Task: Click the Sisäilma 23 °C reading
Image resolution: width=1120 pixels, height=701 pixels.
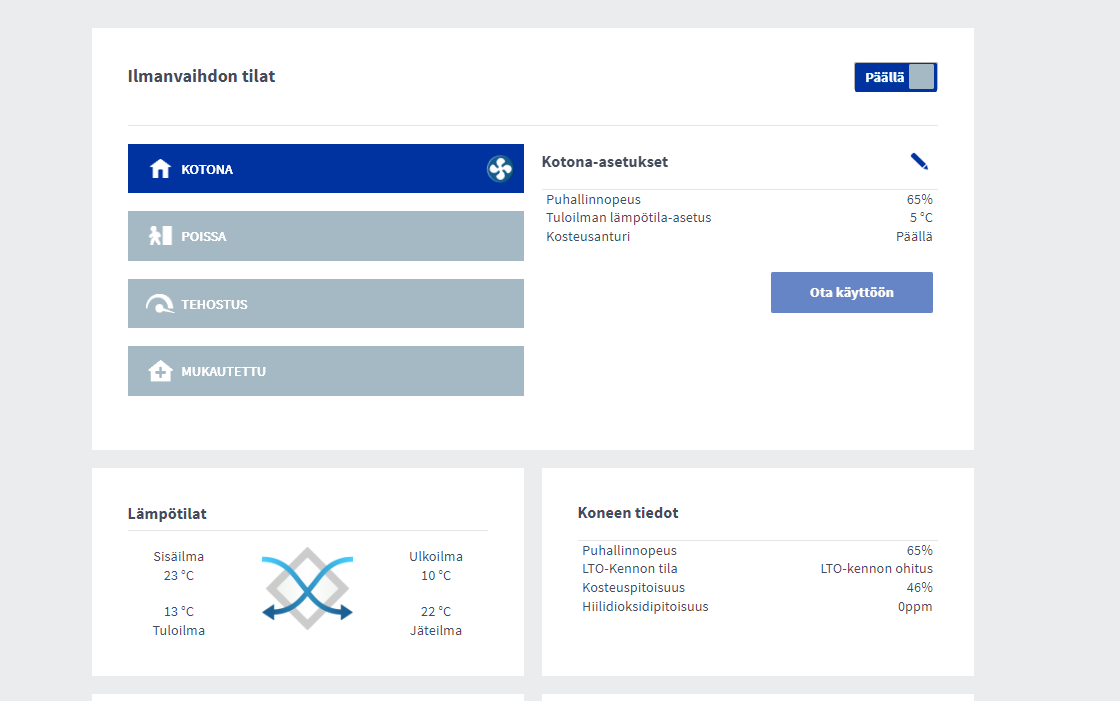Action: pos(179,566)
